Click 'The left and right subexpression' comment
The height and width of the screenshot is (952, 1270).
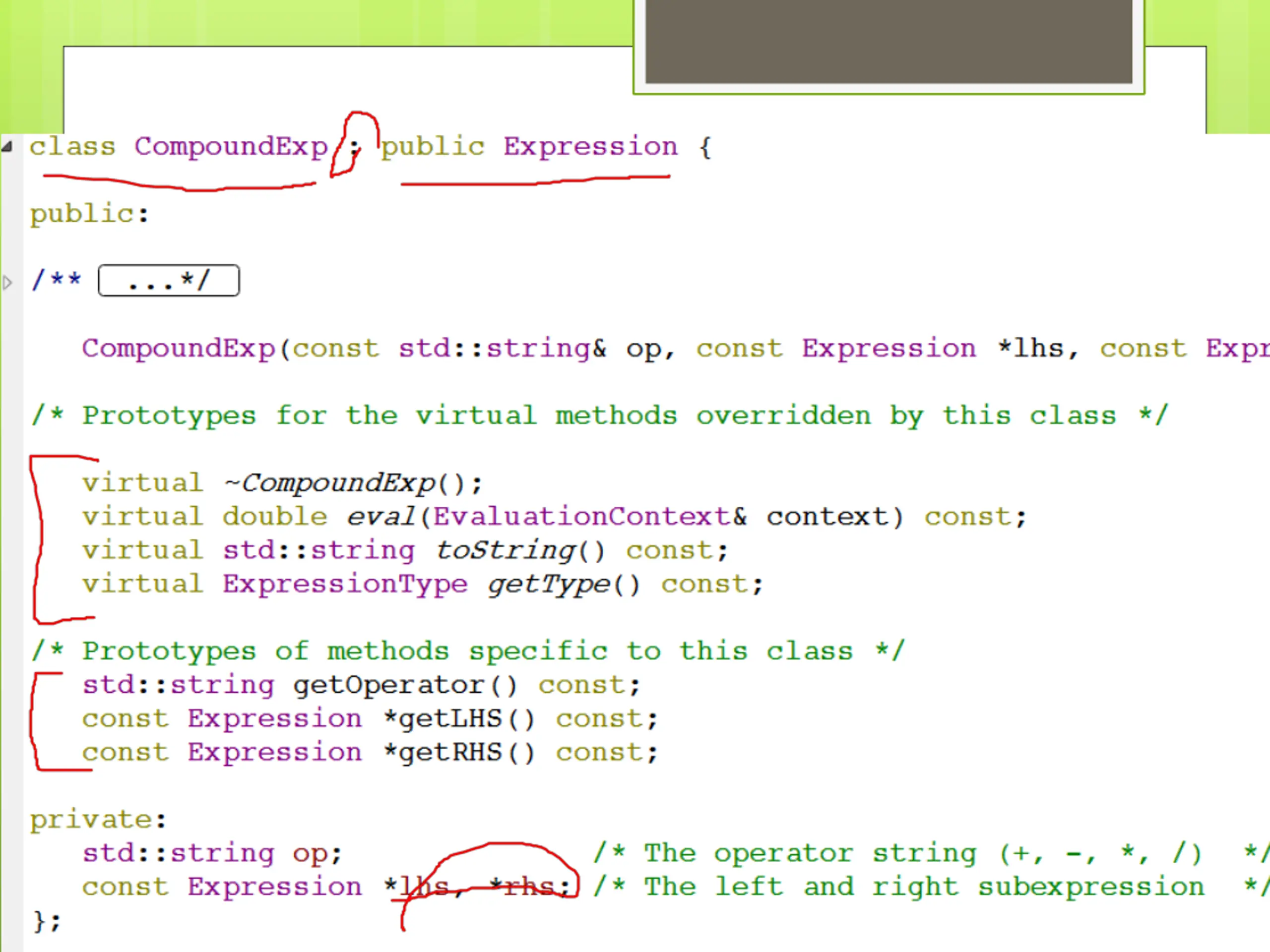[931, 887]
